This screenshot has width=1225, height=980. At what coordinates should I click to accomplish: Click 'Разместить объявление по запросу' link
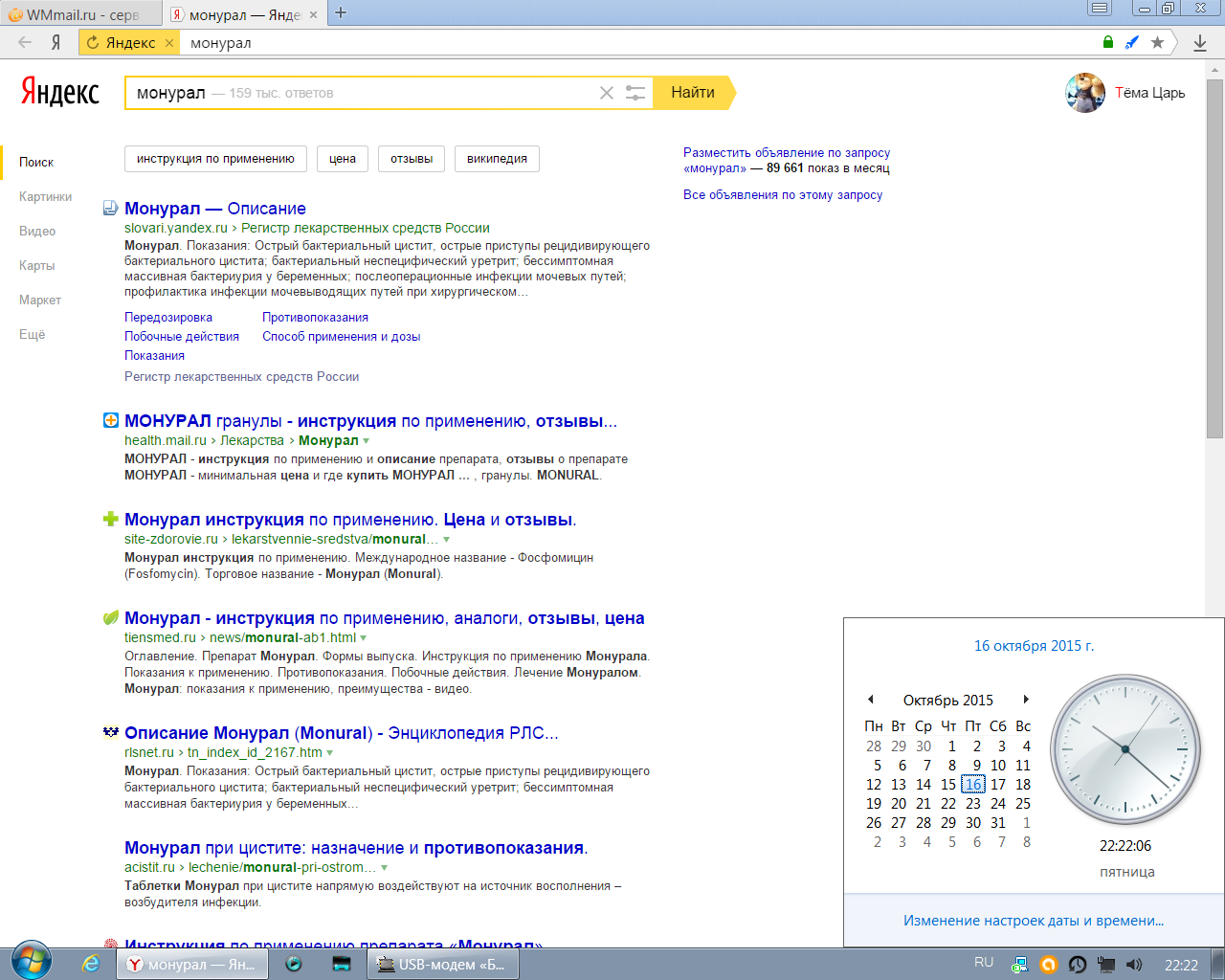coord(787,152)
